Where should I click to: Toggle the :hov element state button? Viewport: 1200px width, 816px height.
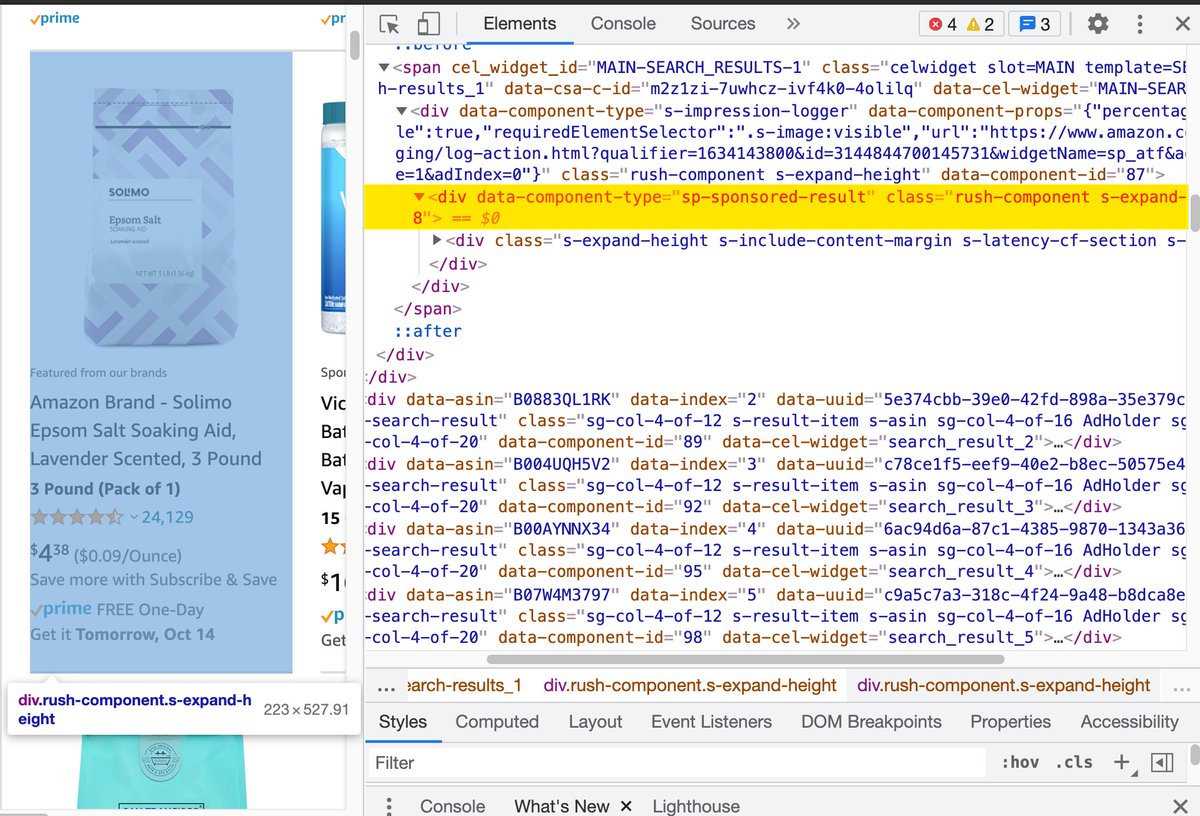[x=1020, y=763]
